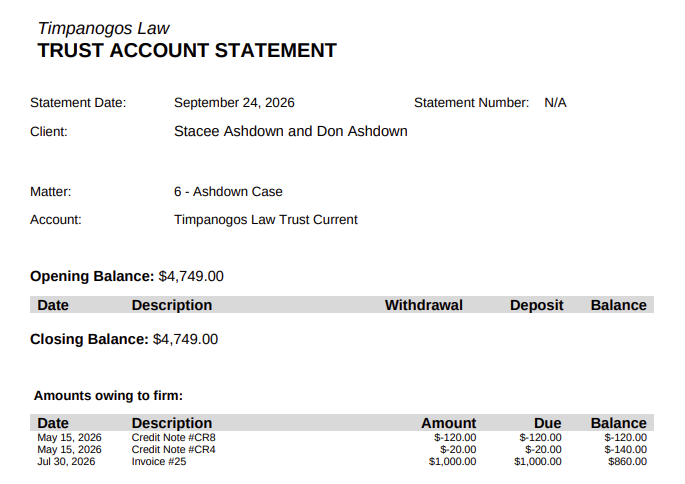This screenshot has width=685, height=484.
Task: Click the Amounts owing to firm heading
Action: tap(108, 396)
